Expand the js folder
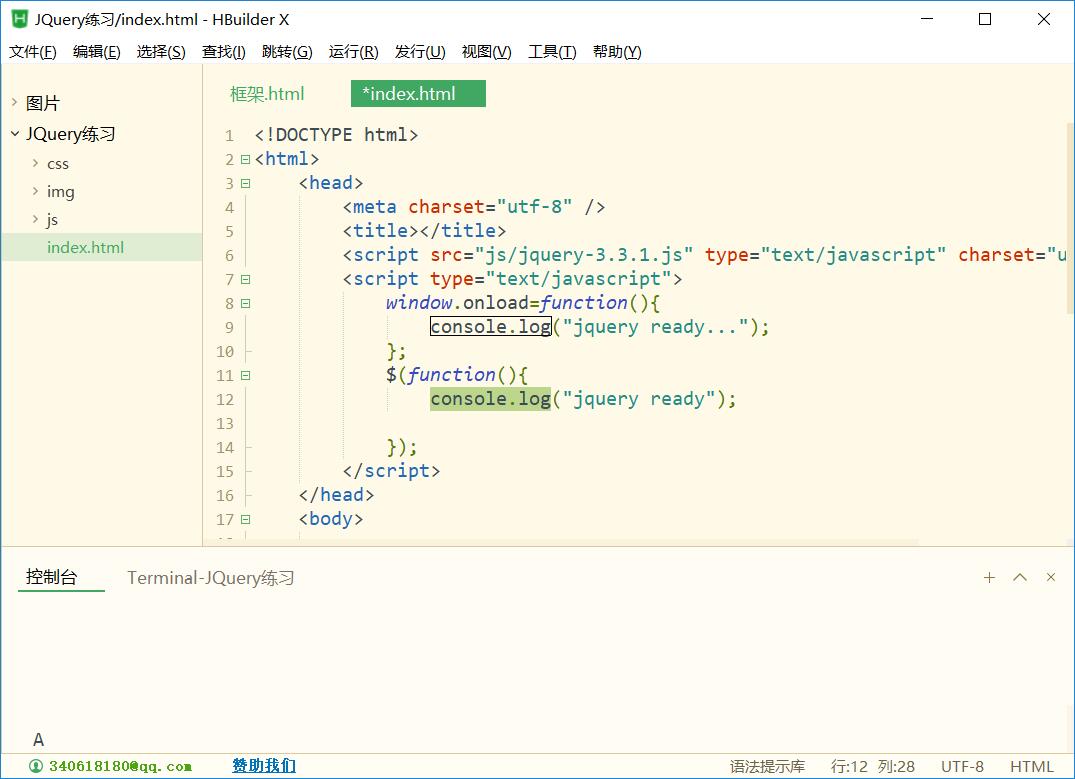The width and height of the screenshot is (1075, 779). (35, 219)
